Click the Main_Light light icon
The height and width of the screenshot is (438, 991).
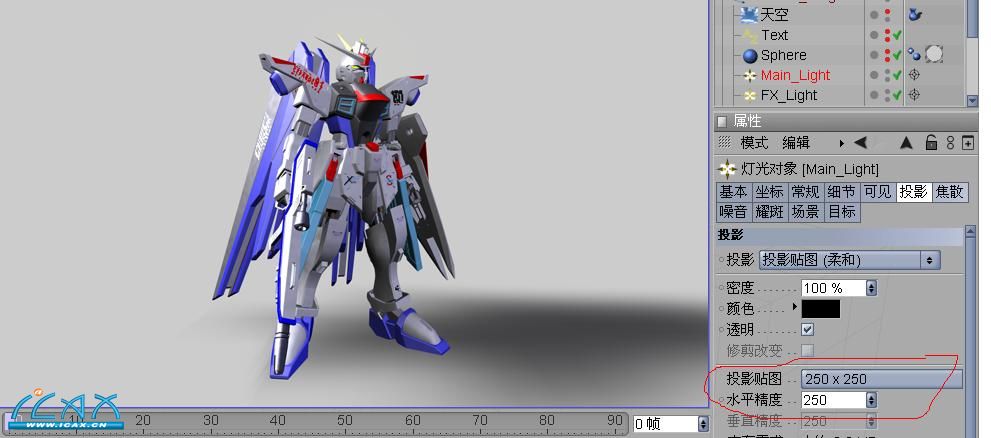(750, 76)
